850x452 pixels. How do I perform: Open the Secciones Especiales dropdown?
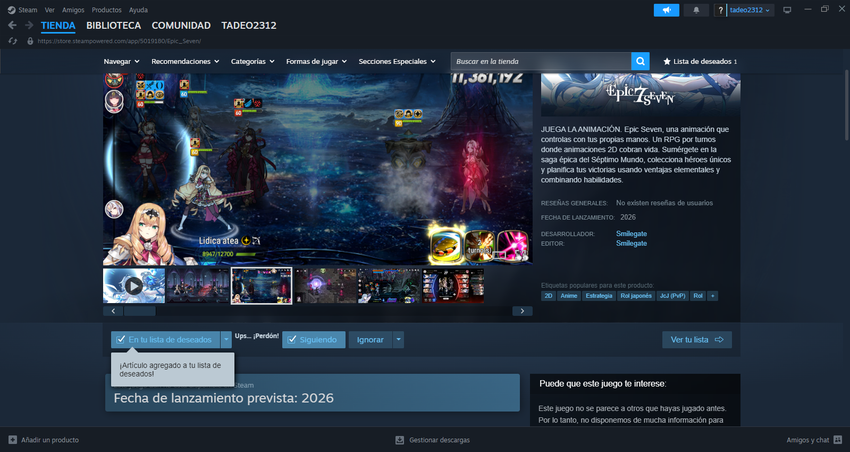click(397, 62)
